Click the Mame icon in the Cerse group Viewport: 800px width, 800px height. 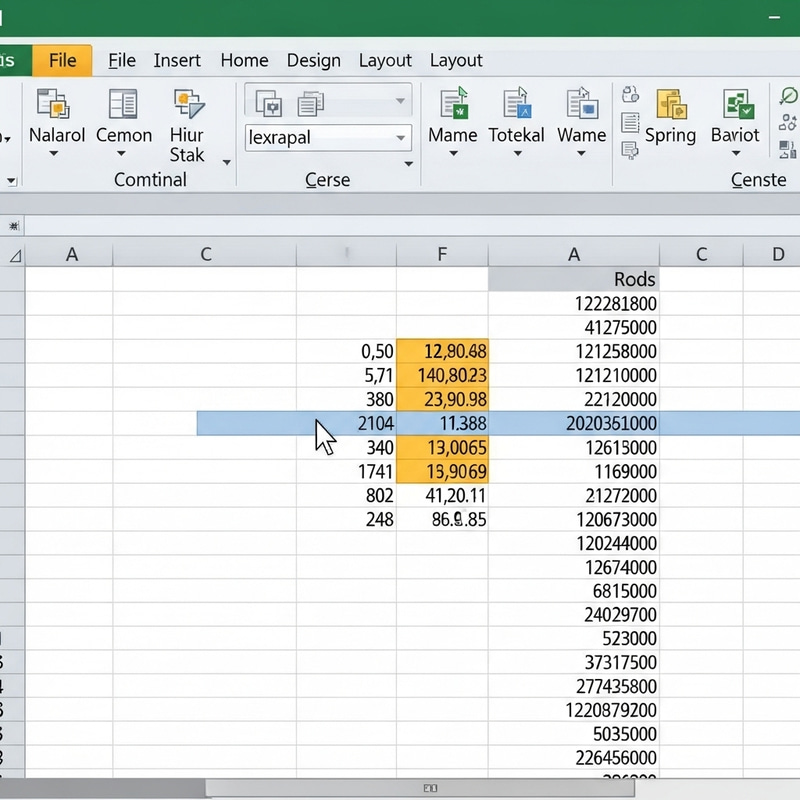pos(453,105)
